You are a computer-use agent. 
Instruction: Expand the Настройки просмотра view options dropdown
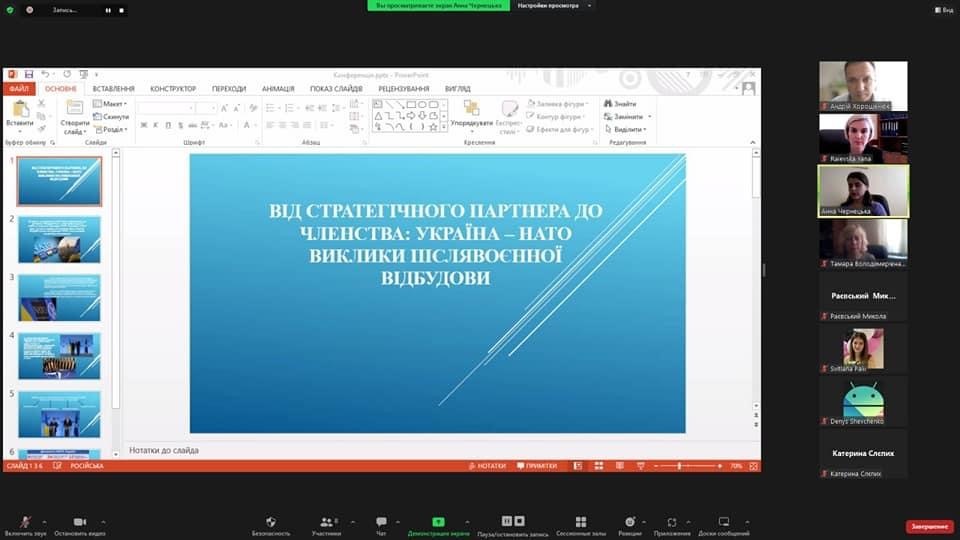[554, 5]
